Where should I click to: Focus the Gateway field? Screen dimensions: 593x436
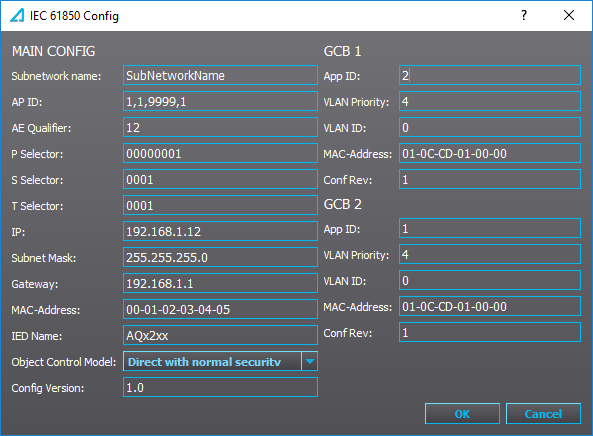click(220, 283)
